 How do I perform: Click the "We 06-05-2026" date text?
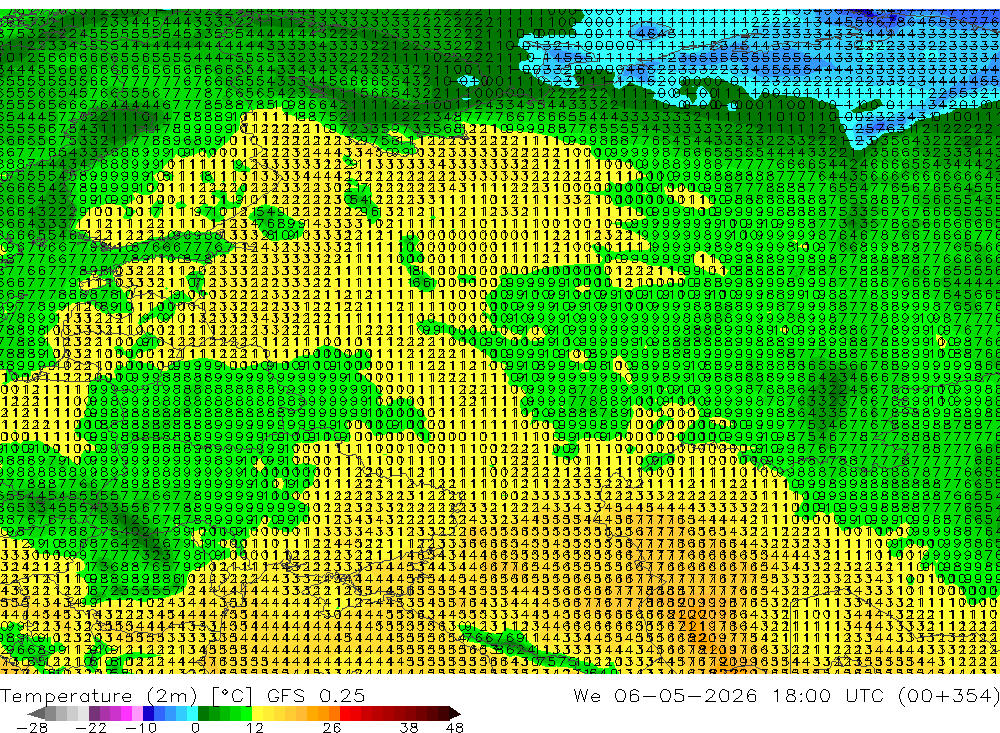tap(665, 695)
